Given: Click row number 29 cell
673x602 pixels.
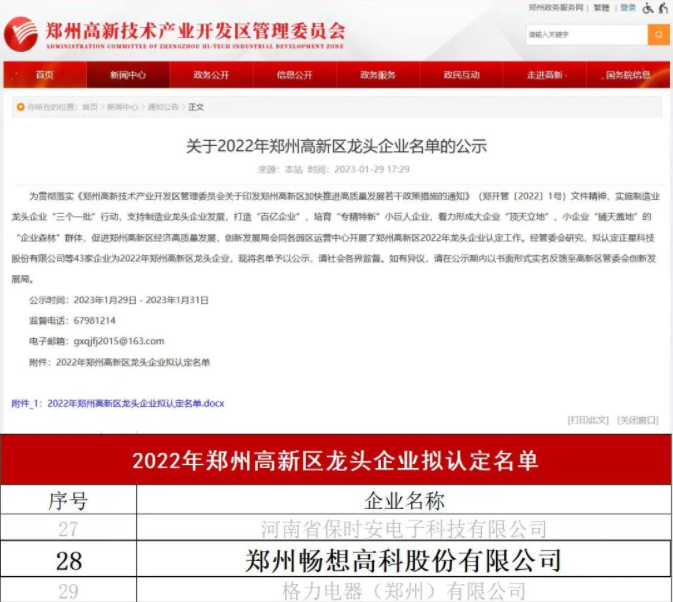Looking at the screenshot, I should coord(68,590).
